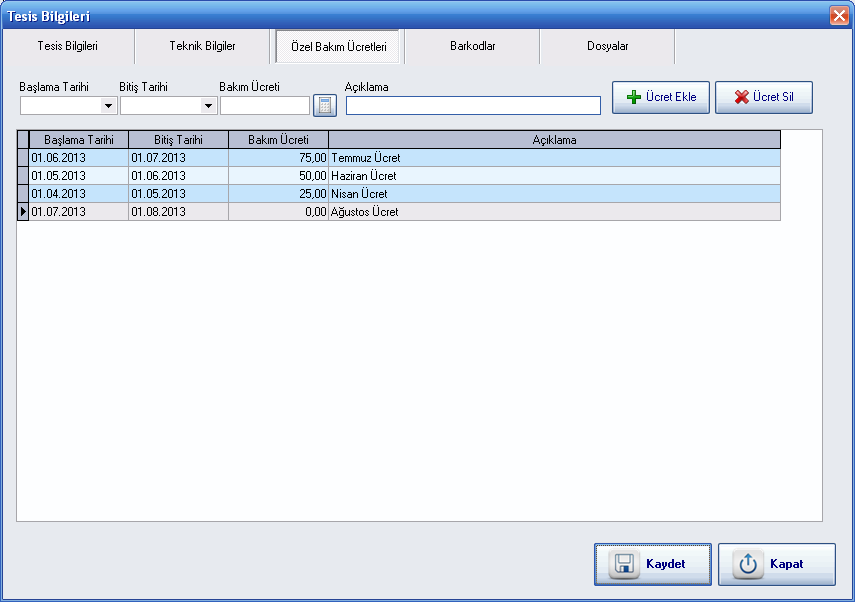Click start date 01.06.2013 in Temmuz row
The height and width of the screenshot is (602, 855).
tap(79, 158)
